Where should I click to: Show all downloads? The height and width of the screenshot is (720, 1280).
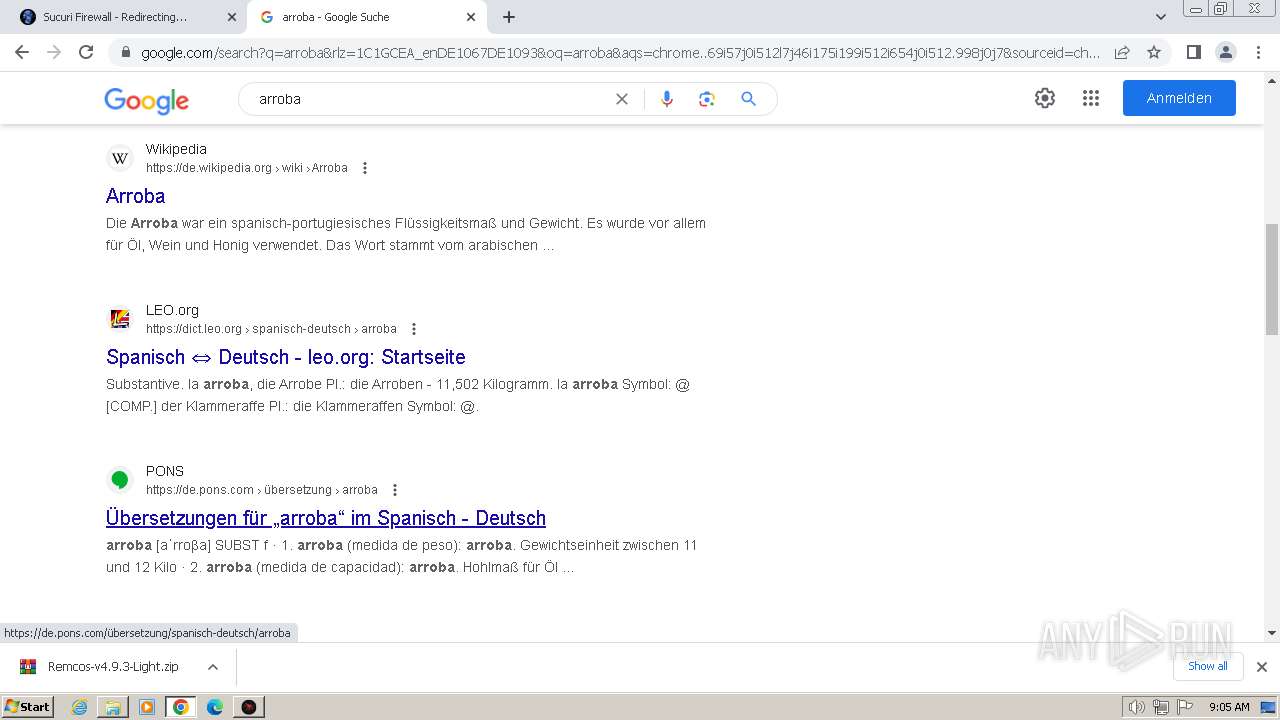[1208, 666]
